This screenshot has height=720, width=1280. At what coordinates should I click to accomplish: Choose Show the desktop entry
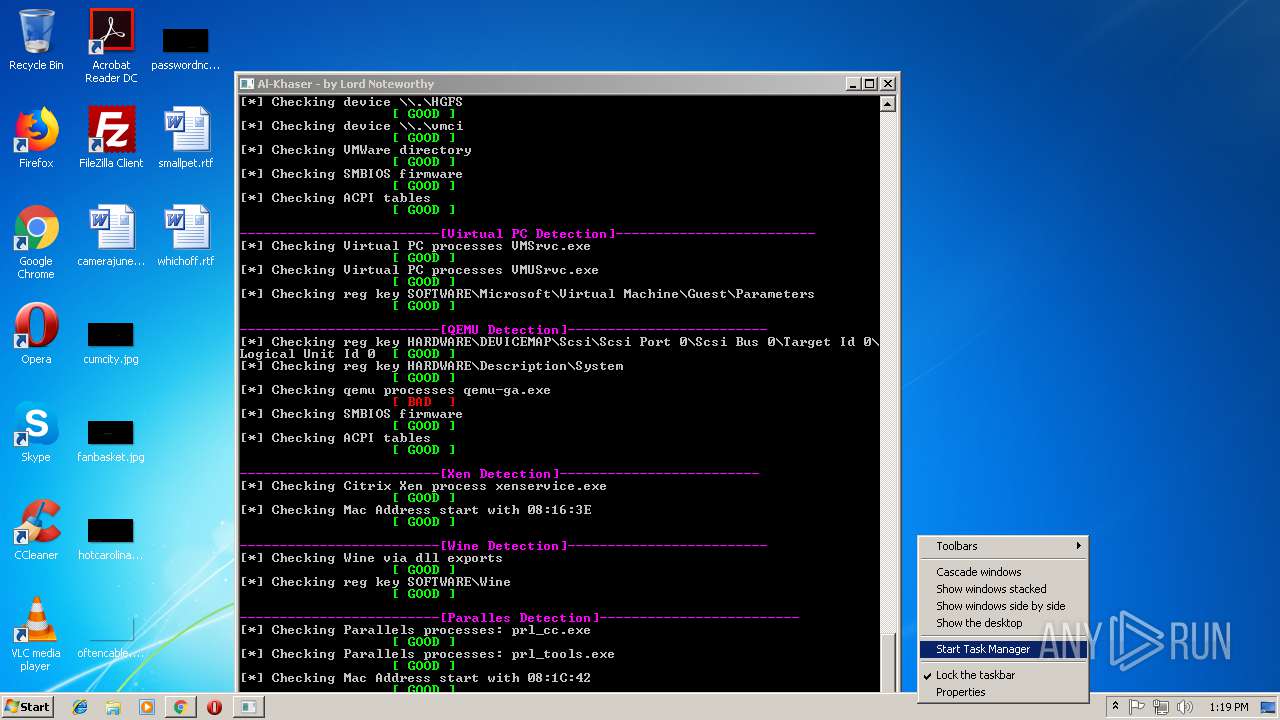click(x=1003, y=623)
